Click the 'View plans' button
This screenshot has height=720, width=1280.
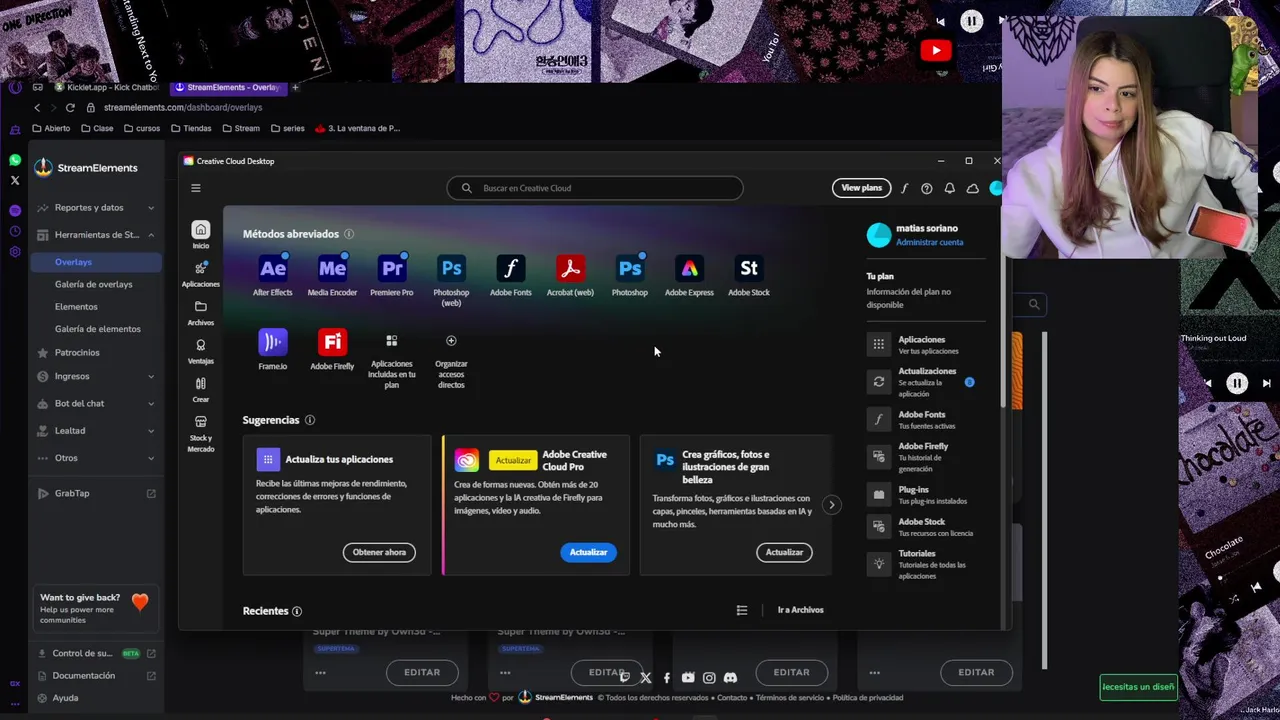click(x=861, y=188)
